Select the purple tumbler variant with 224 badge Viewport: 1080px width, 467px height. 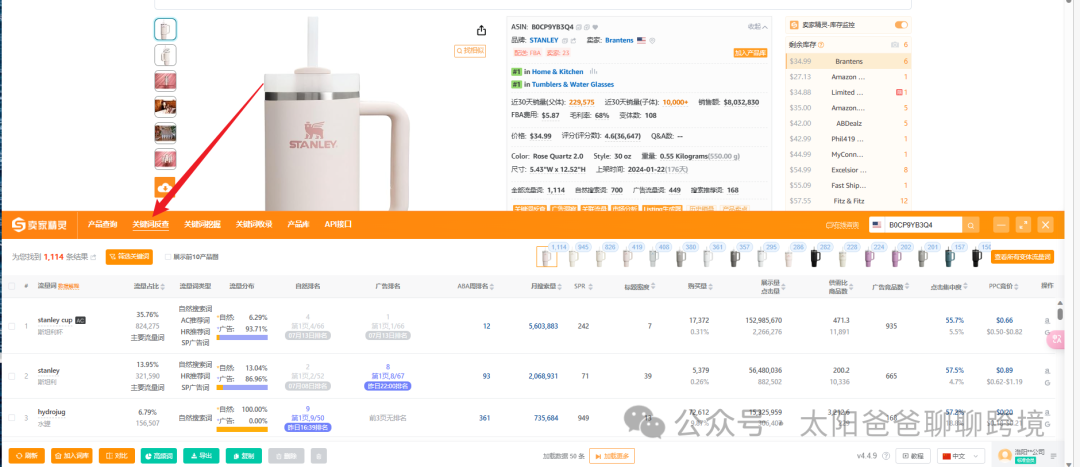click(870, 258)
